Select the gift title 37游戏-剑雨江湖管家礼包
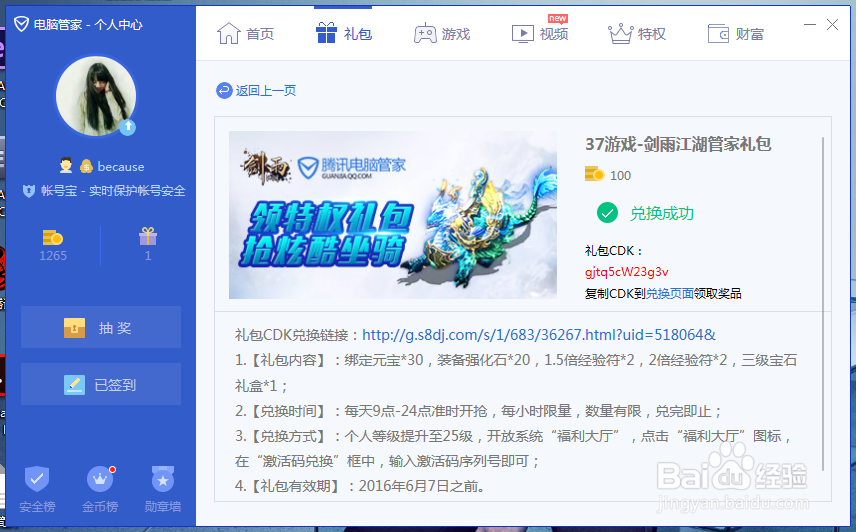Screen dimensions: 856x532 click(678, 144)
